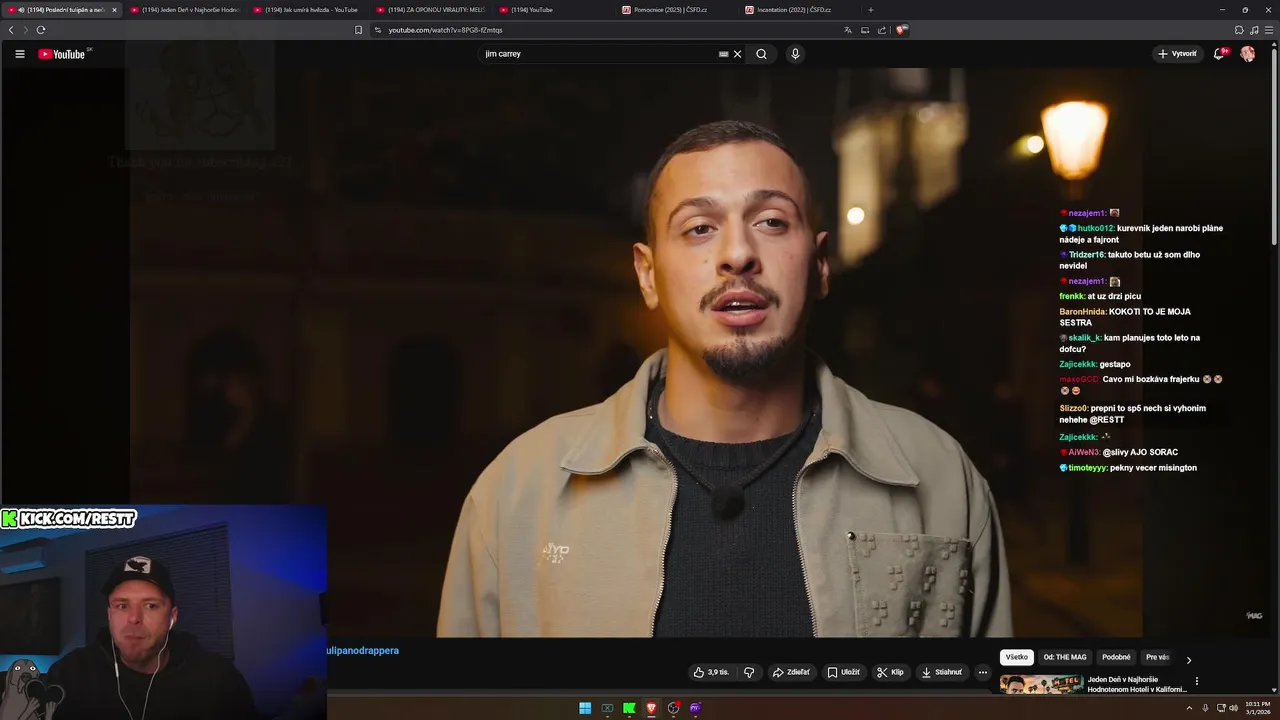Screen dimensions: 1280x720
Task: Open the on-screen keyboard in search box
Action: click(x=723, y=54)
